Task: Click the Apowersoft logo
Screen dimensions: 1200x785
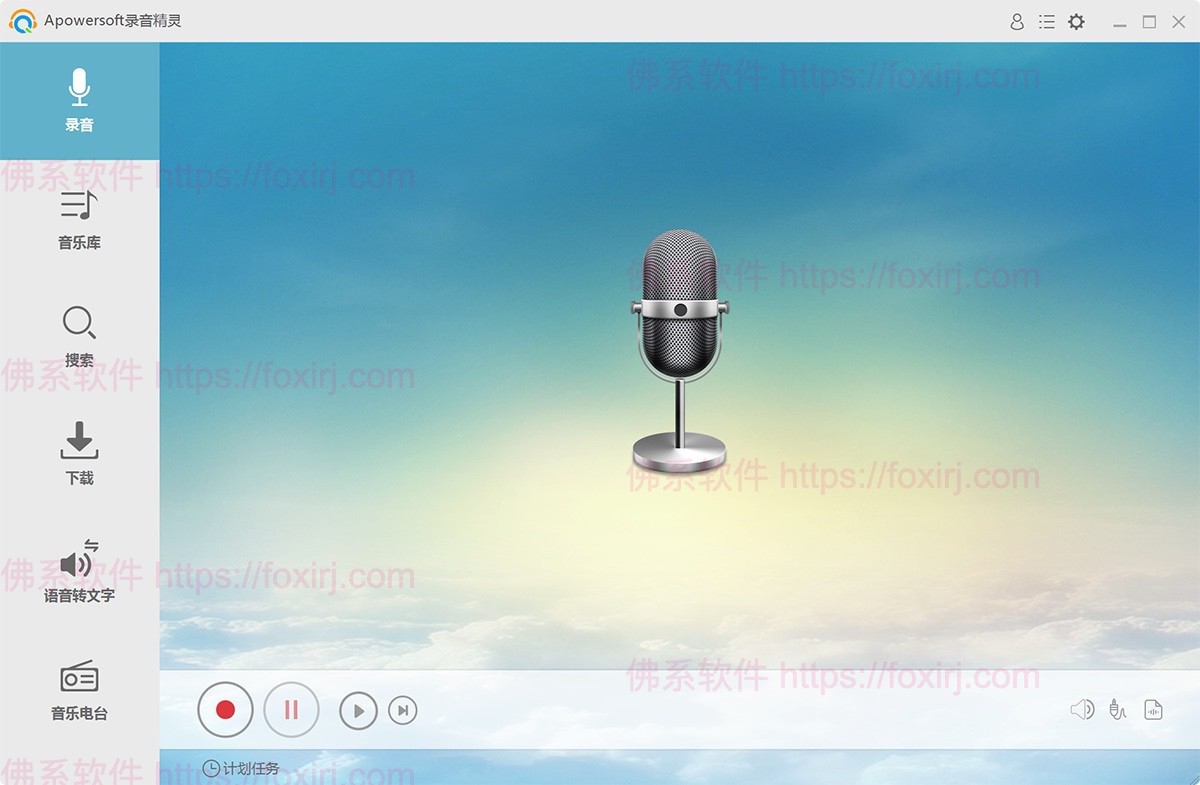Action: click(22, 20)
